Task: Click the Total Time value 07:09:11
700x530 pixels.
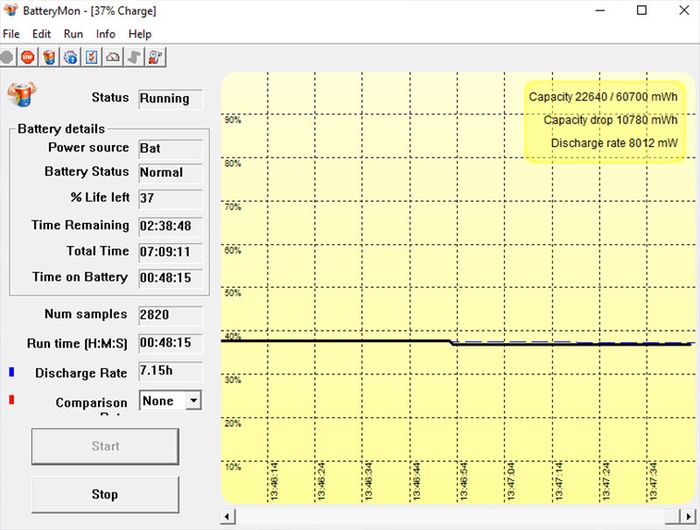Action: [x=171, y=252]
